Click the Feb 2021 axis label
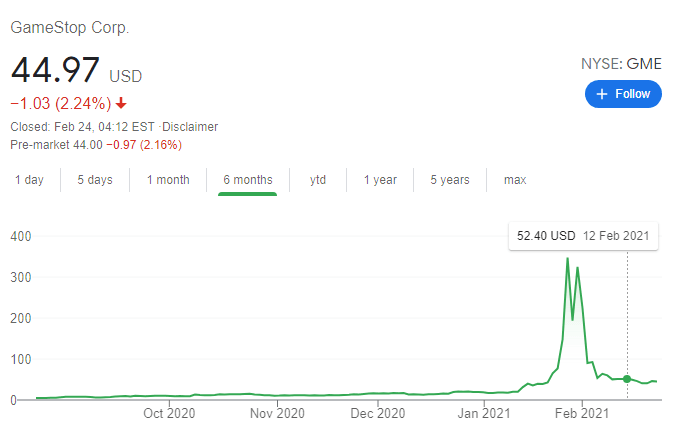This screenshot has width=686, height=437. point(581,412)
